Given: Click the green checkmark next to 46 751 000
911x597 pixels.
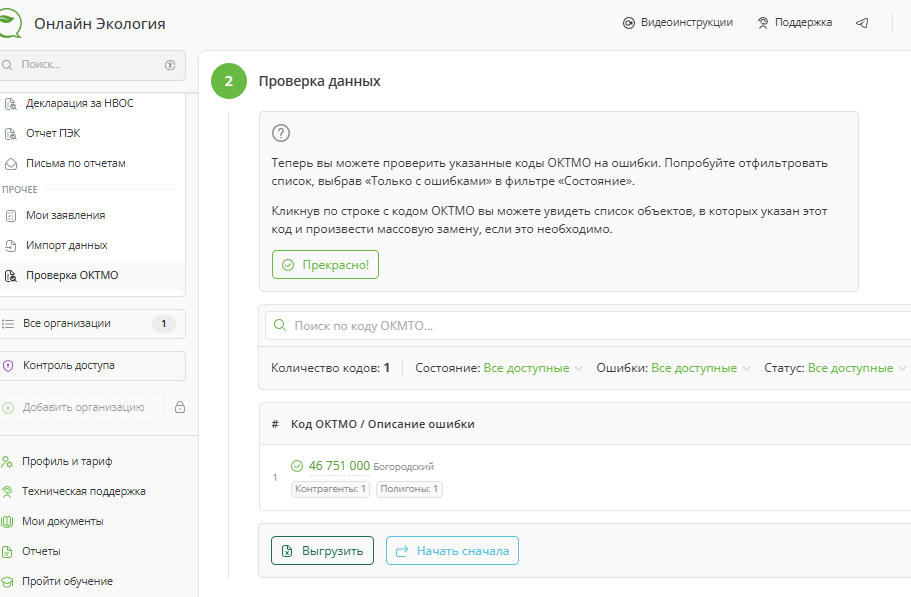Looking at the screenshot, I should 297,466.
